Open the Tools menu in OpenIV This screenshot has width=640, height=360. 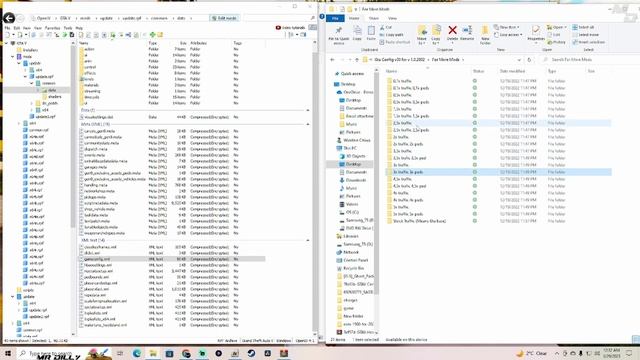[x=68, y=28]
